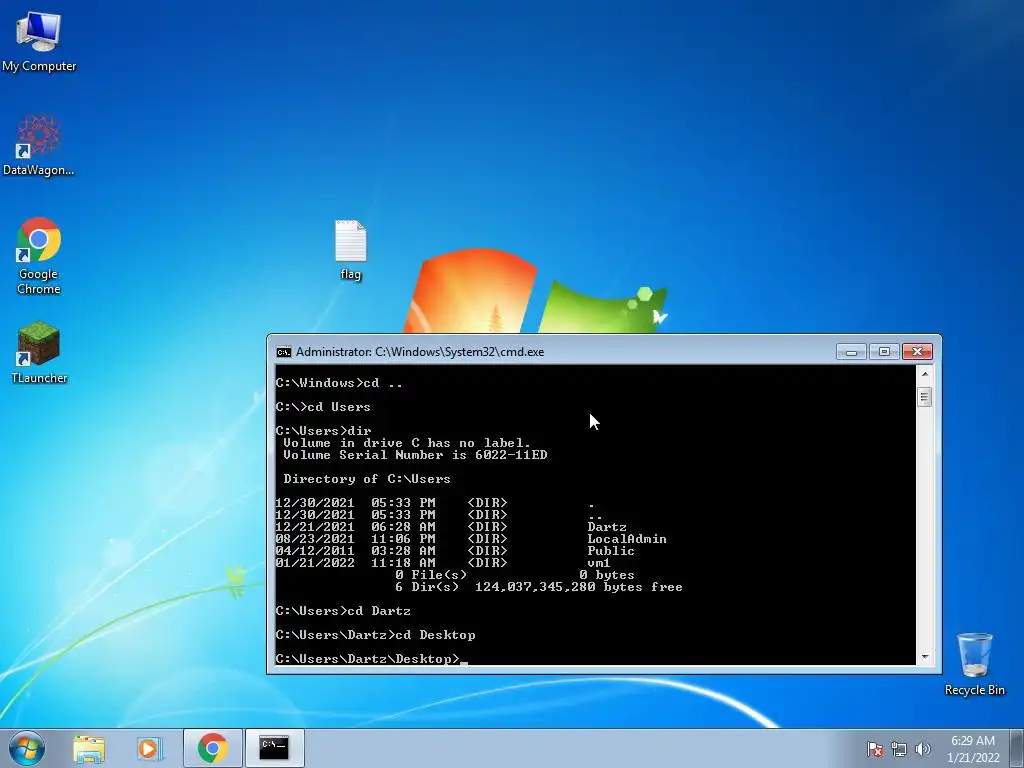Select the My Computer desktop icon
Image resolution: width=1024 pixels, height=768 pixels.
tap(39, 40)
